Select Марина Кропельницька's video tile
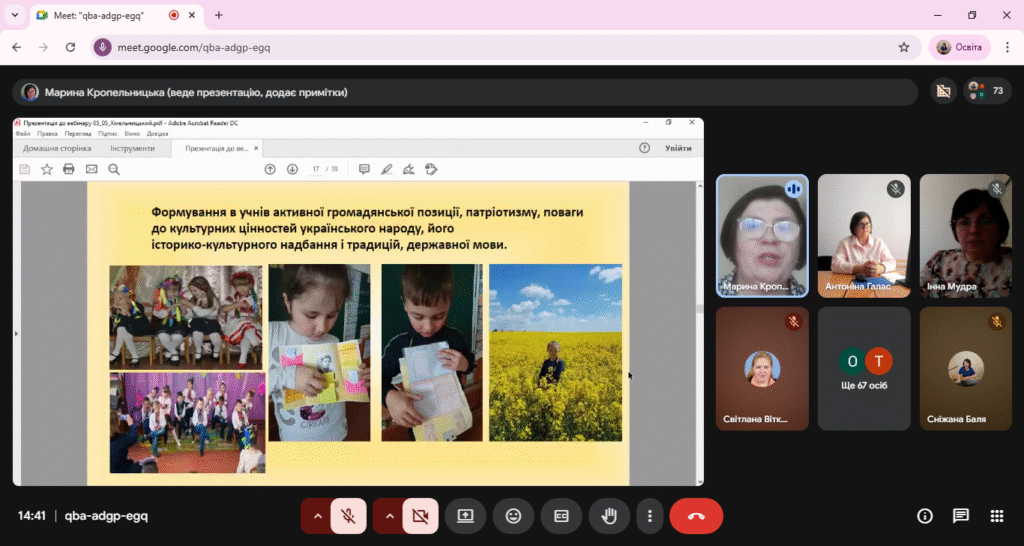This screenshot has height=546, width=1024. (x=762, y=236)
